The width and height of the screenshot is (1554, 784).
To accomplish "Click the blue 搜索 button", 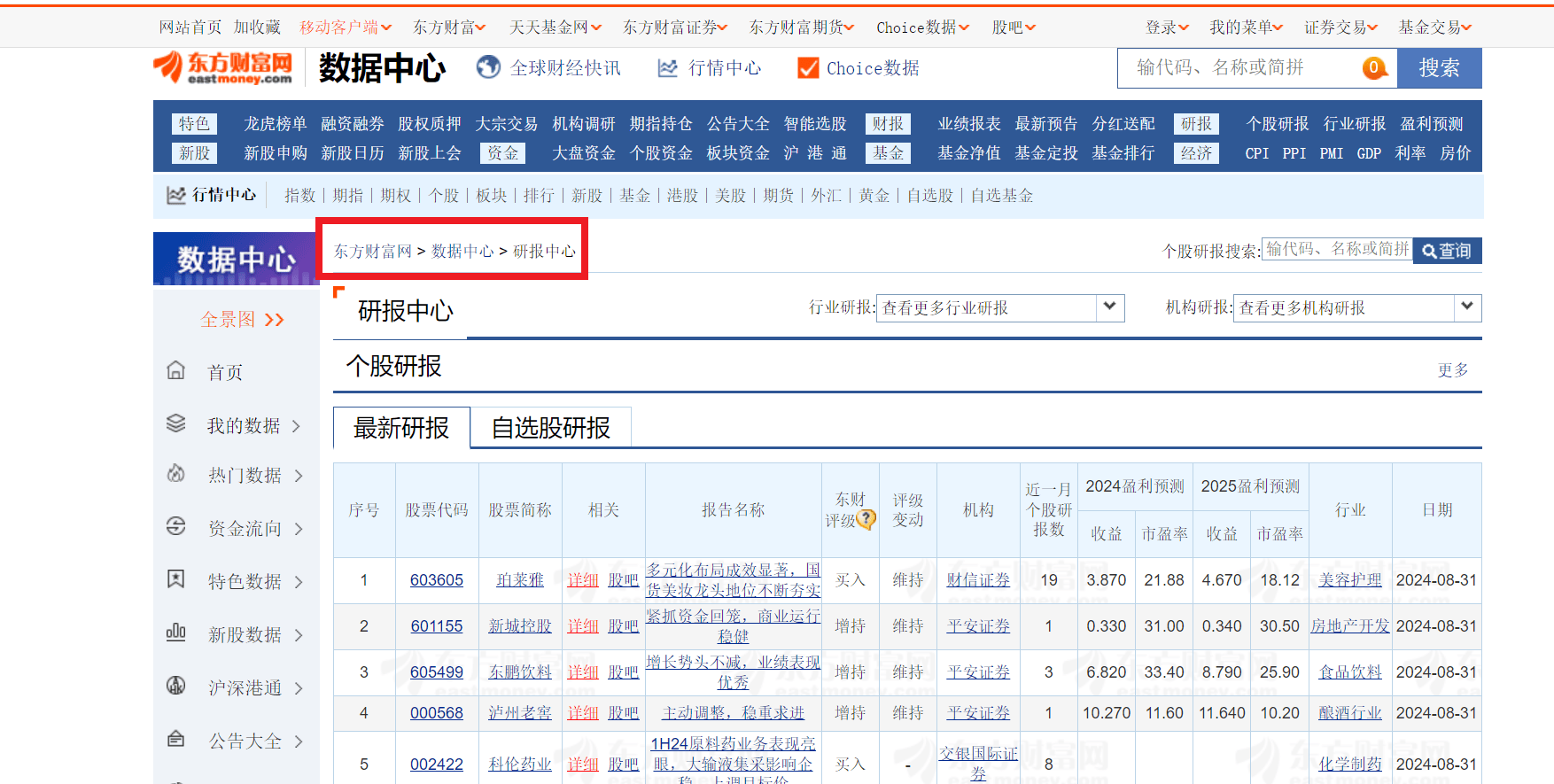I will pos(1440,68).
